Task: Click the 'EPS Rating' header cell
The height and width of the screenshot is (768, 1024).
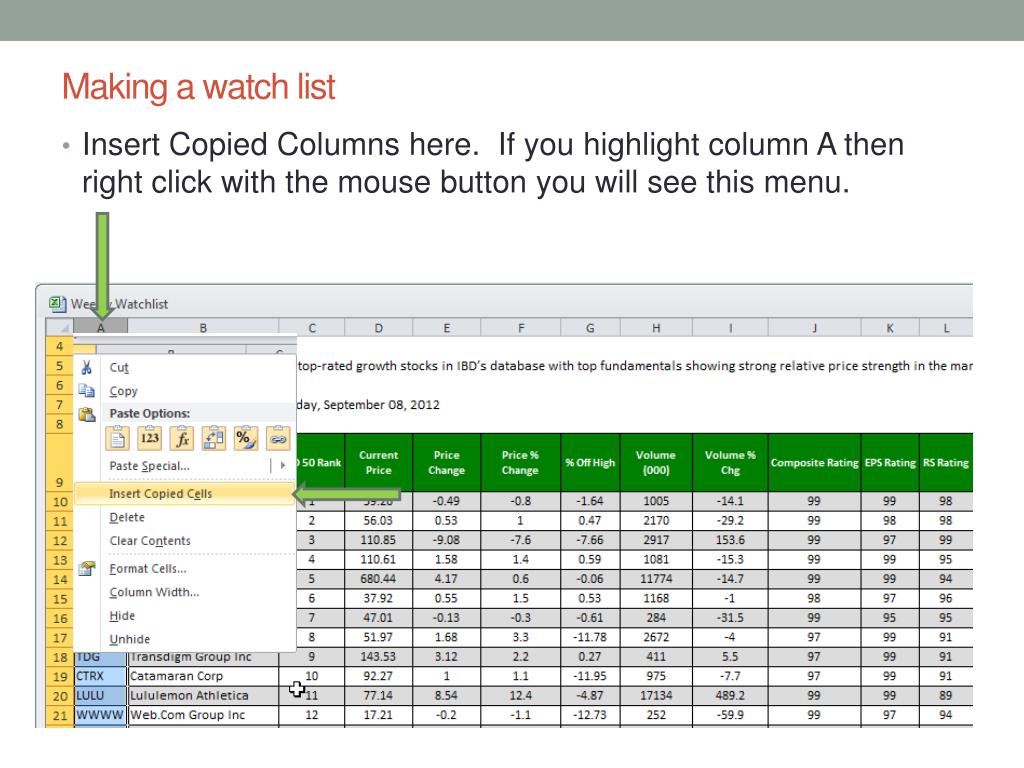Action: [x=890, y=462]
